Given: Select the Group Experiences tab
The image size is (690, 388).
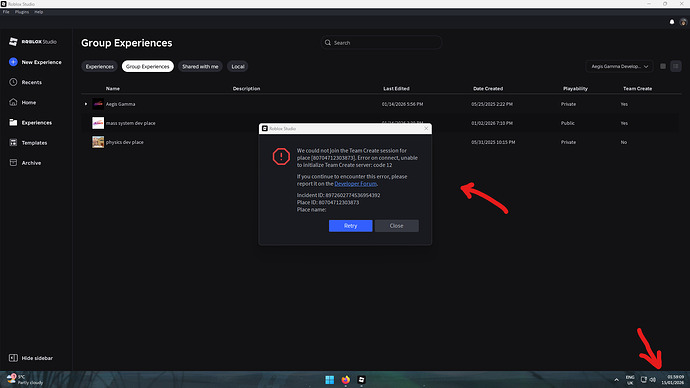Looking at the screenshot, I should click(x=147, y=66).
